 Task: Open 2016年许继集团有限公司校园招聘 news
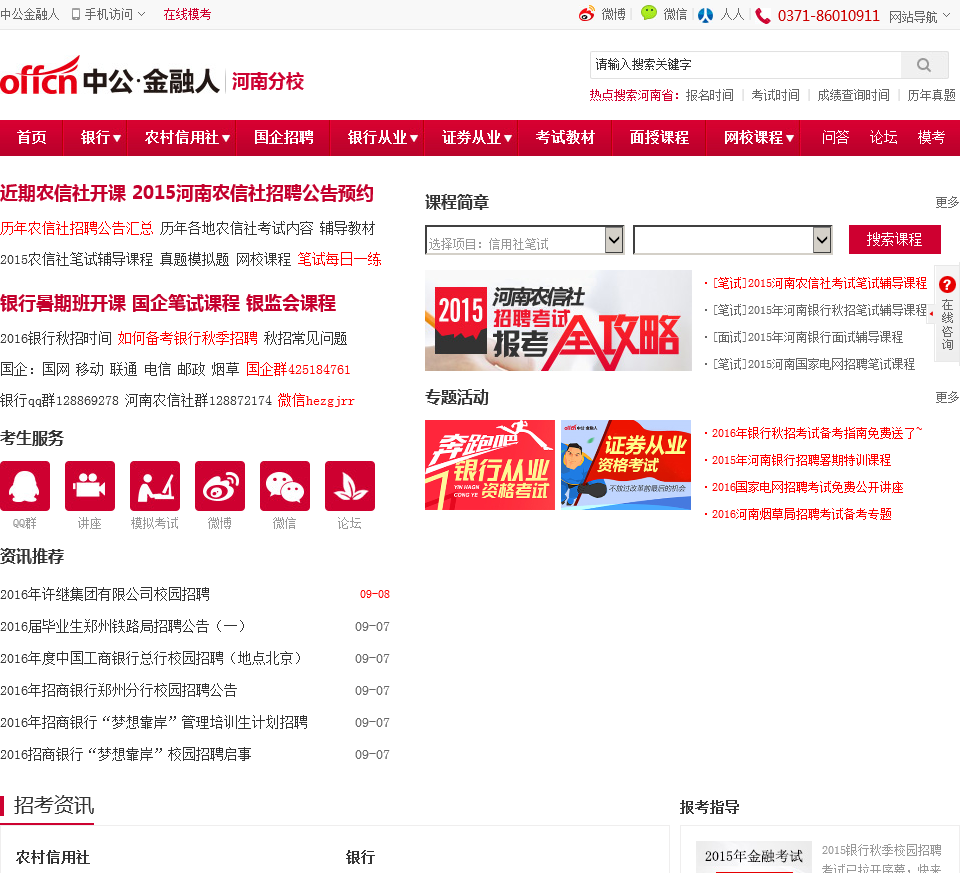105,594
